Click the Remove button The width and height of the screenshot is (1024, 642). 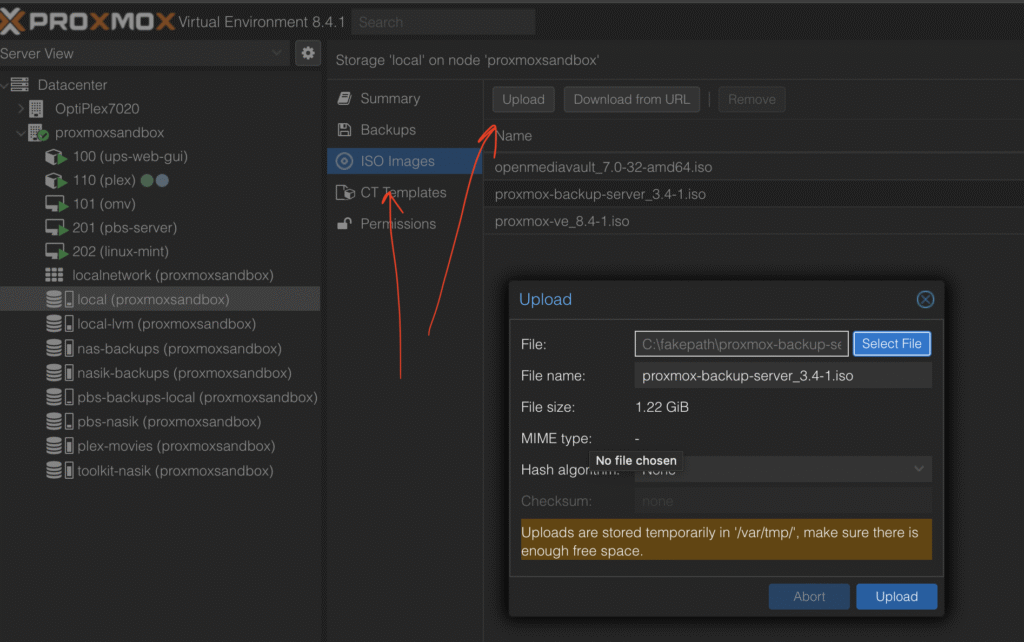[752, 99]
